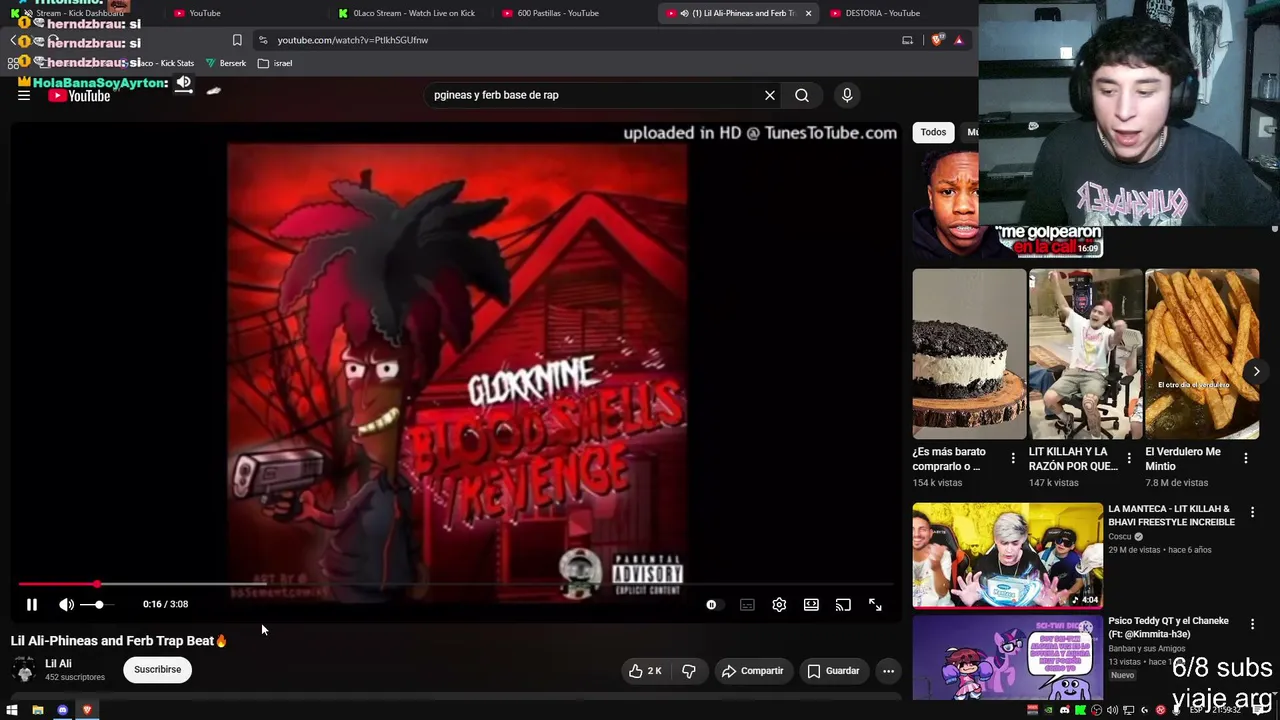Image resolution: width=1280 pixels, height=720 pixels.
Task: Open options for '¿Es más barato comprarlo' Short
Action: (x=1013, y=458)
